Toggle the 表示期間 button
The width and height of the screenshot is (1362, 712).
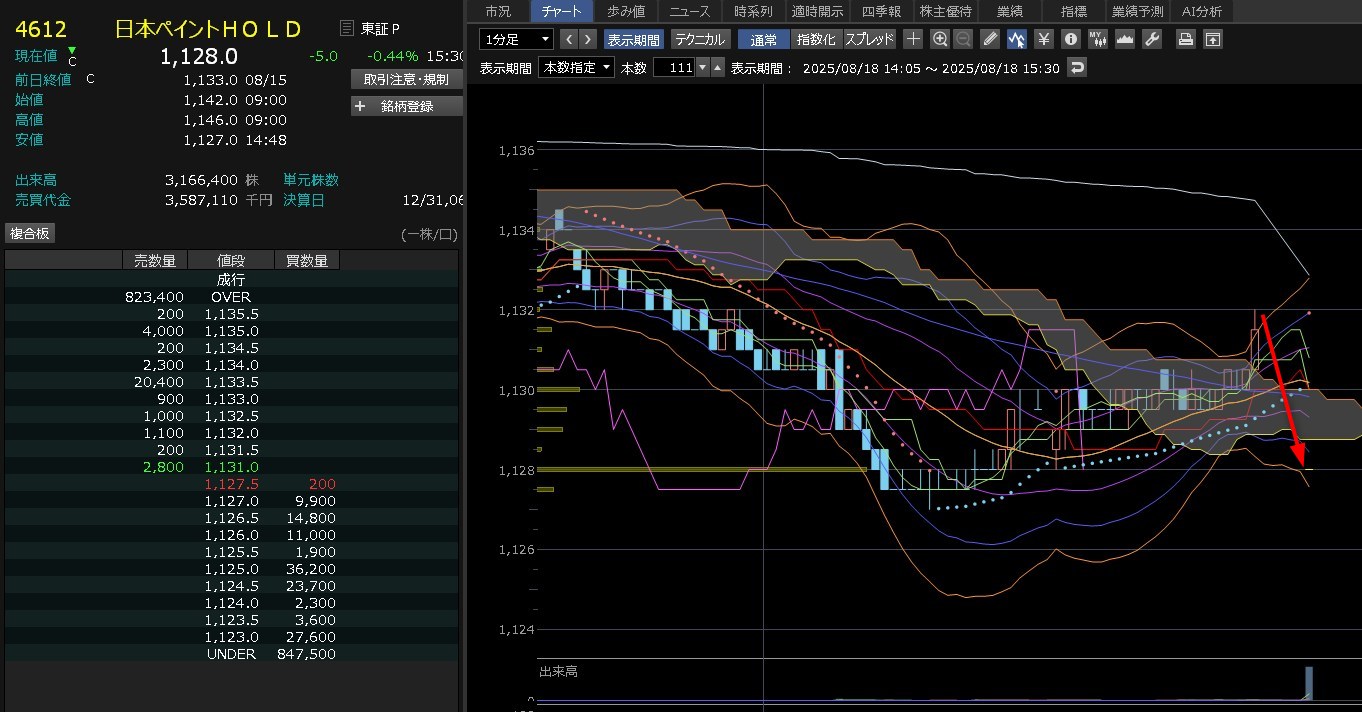(634, 39)
